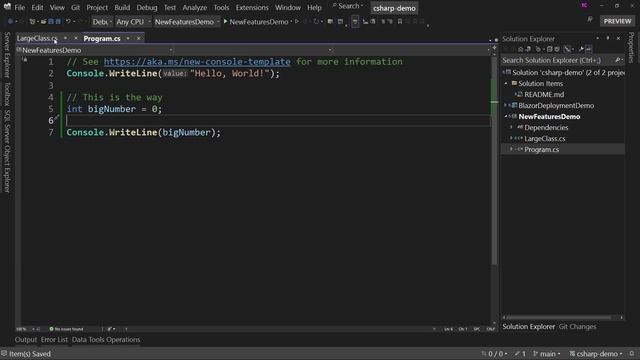Open the Output panel tab
The width and height of the screenshot is (640, 360).
(26, 340)
